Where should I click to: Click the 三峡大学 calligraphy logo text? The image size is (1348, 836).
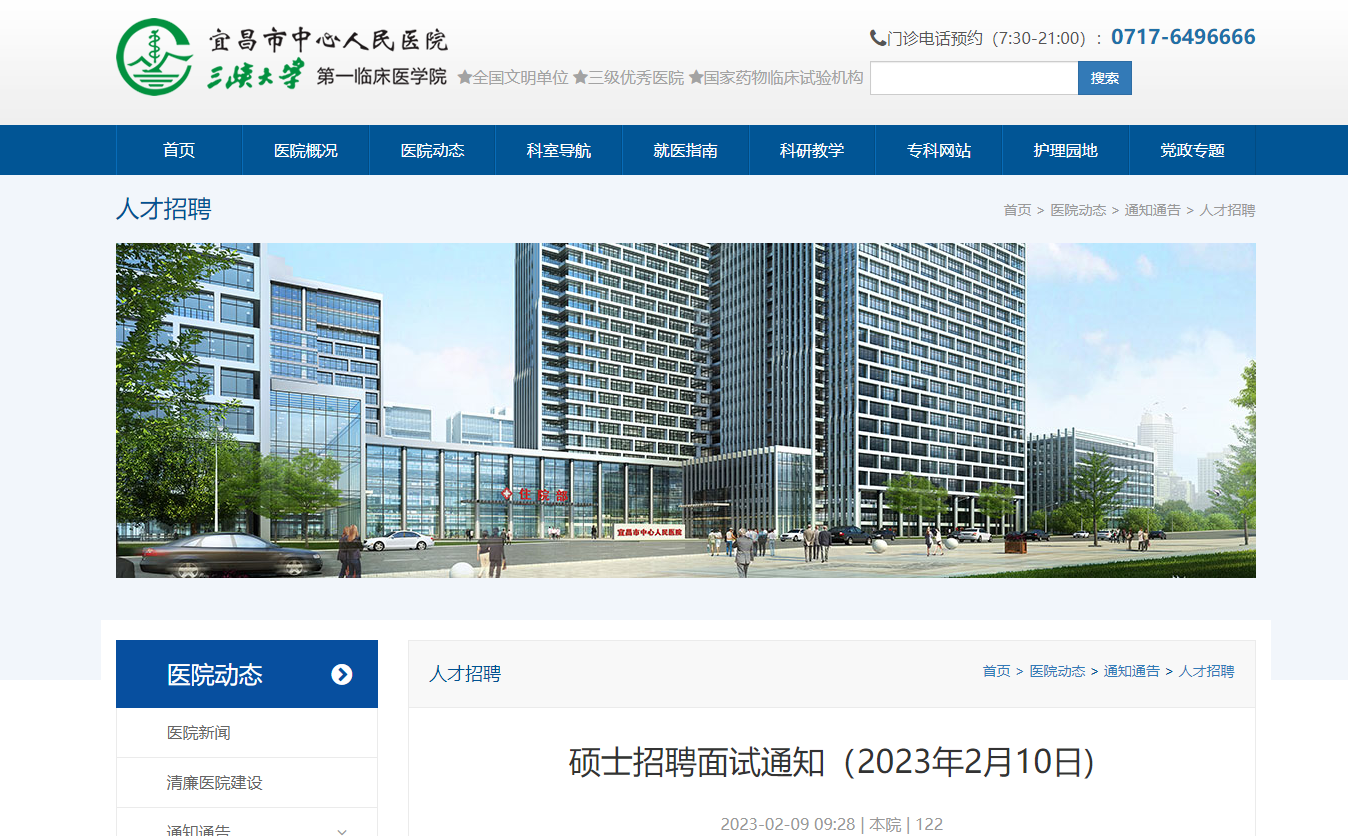(x=254, y=76)
